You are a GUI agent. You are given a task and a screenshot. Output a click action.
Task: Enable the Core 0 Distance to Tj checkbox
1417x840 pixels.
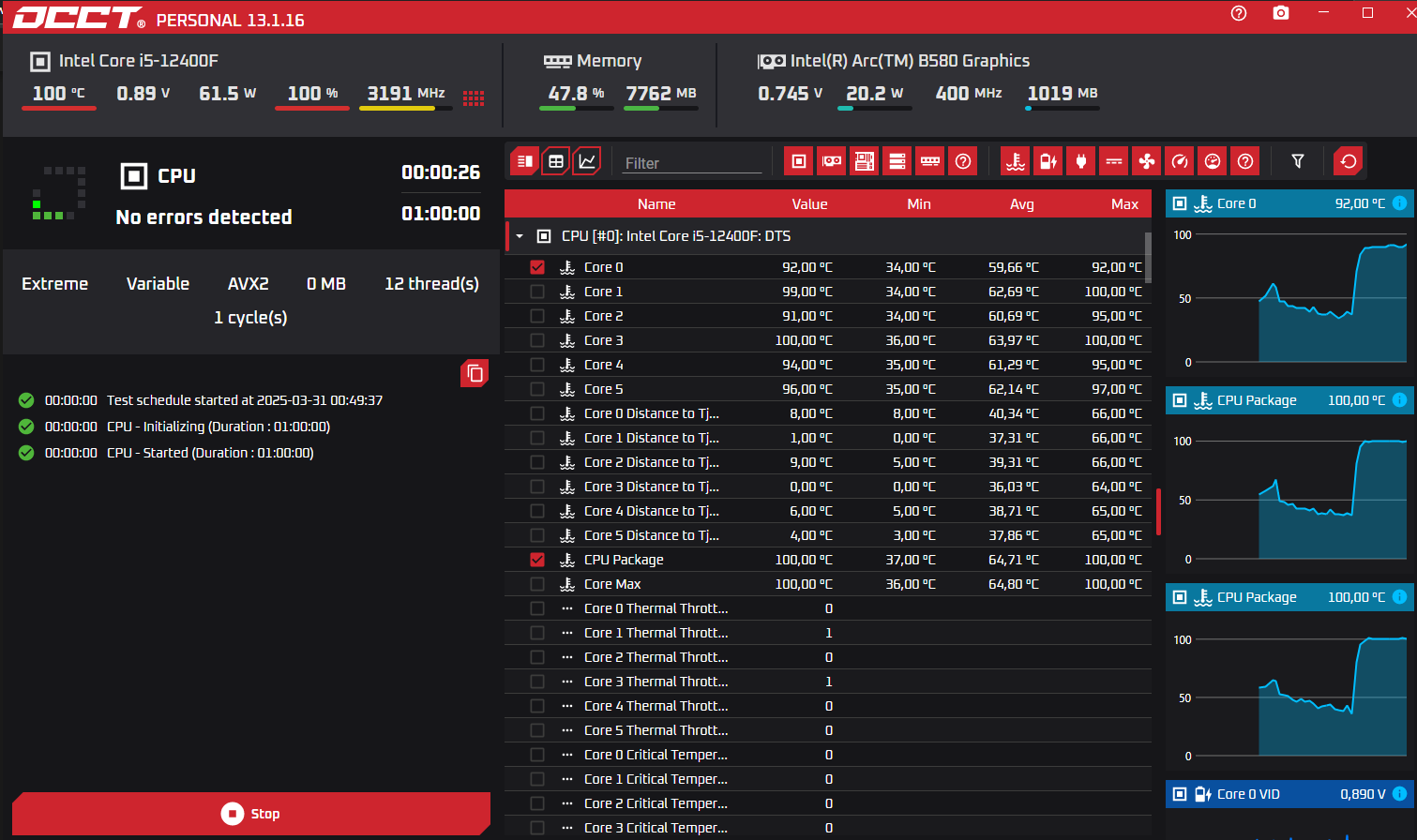point(537,413)
